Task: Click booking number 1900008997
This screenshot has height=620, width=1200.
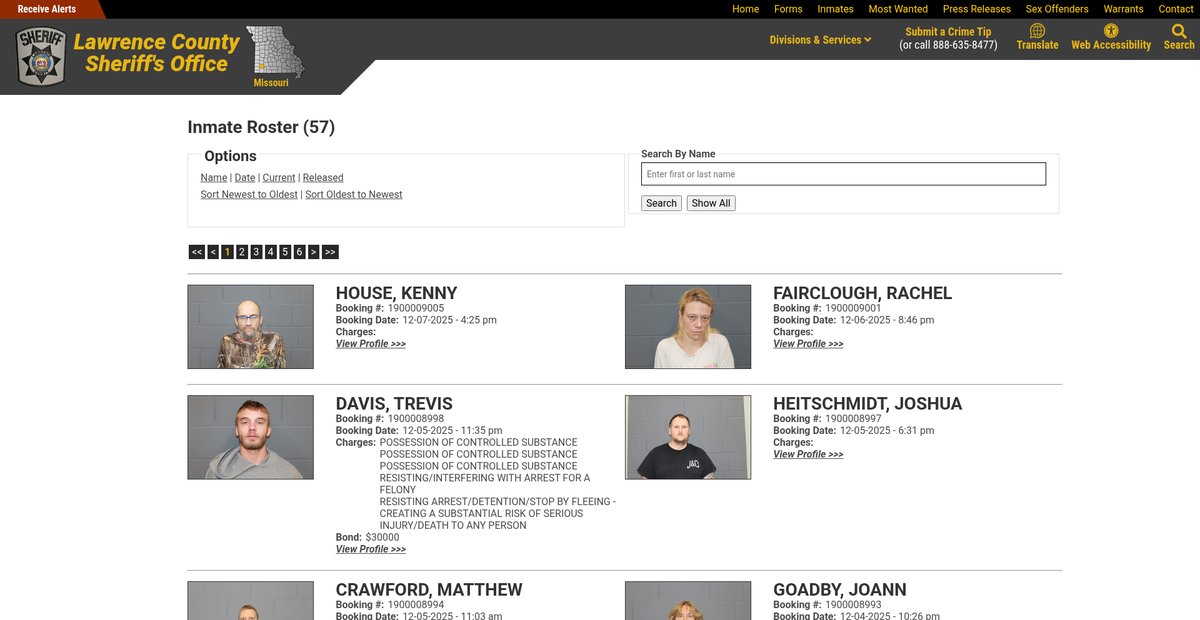Action: (x=854, y=419)
